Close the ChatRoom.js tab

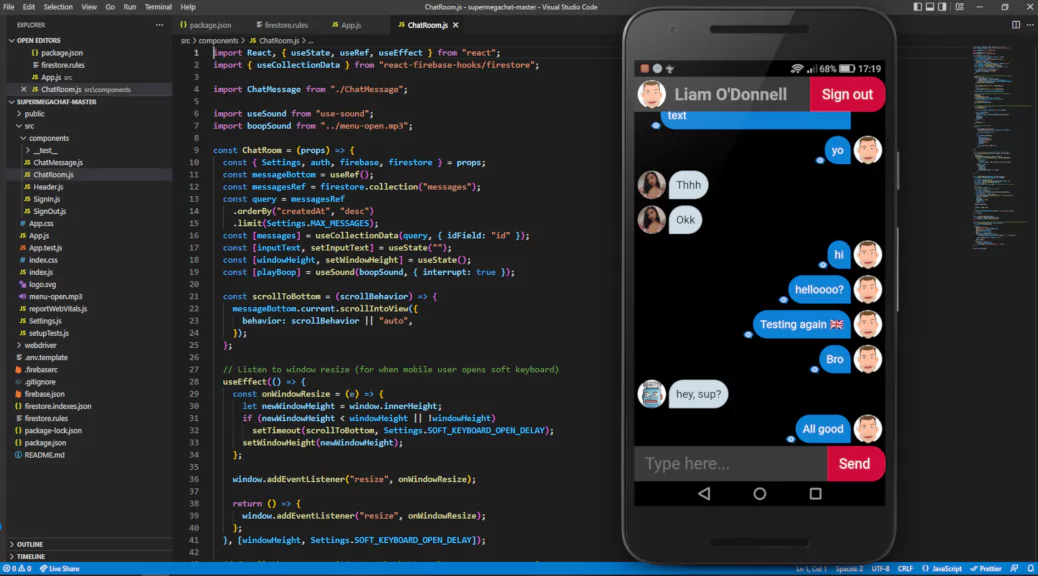coord(455,25)
